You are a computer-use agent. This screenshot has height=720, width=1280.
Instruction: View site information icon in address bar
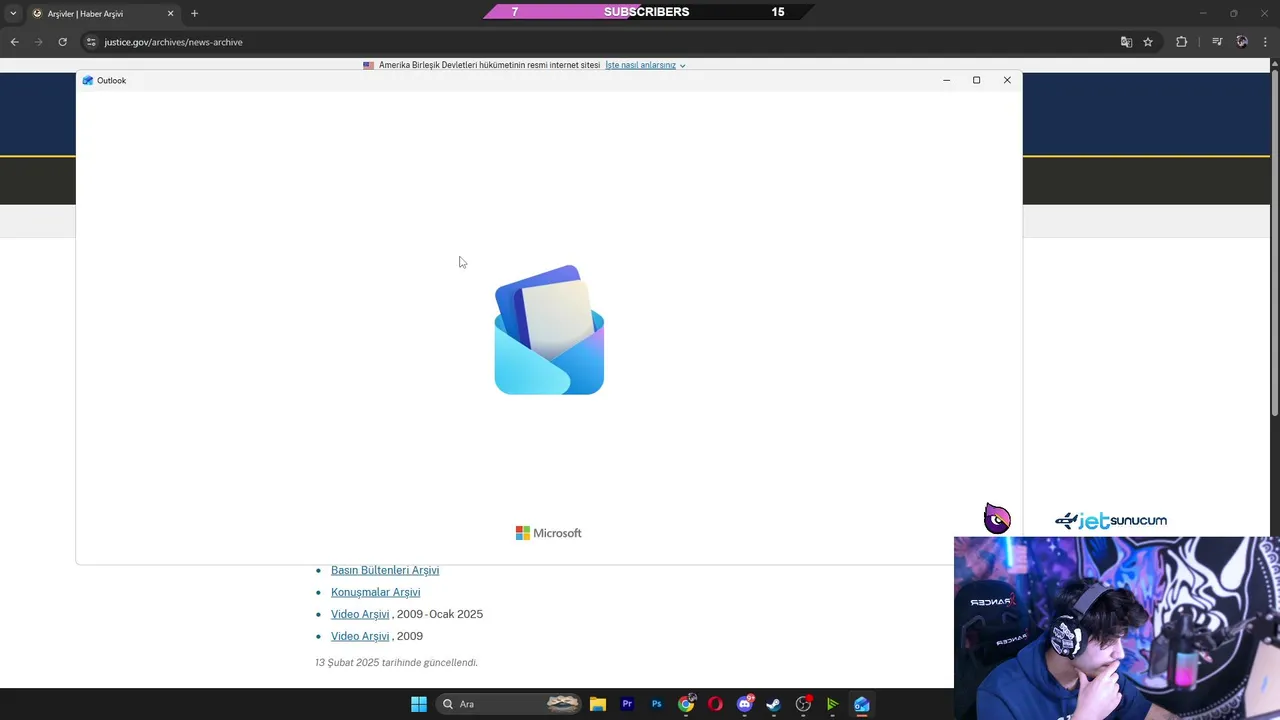[x=91, y=42]
